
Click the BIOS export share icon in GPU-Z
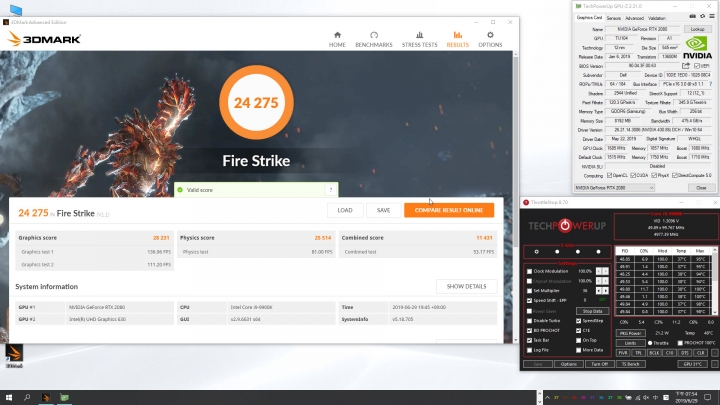coord(686,66)
